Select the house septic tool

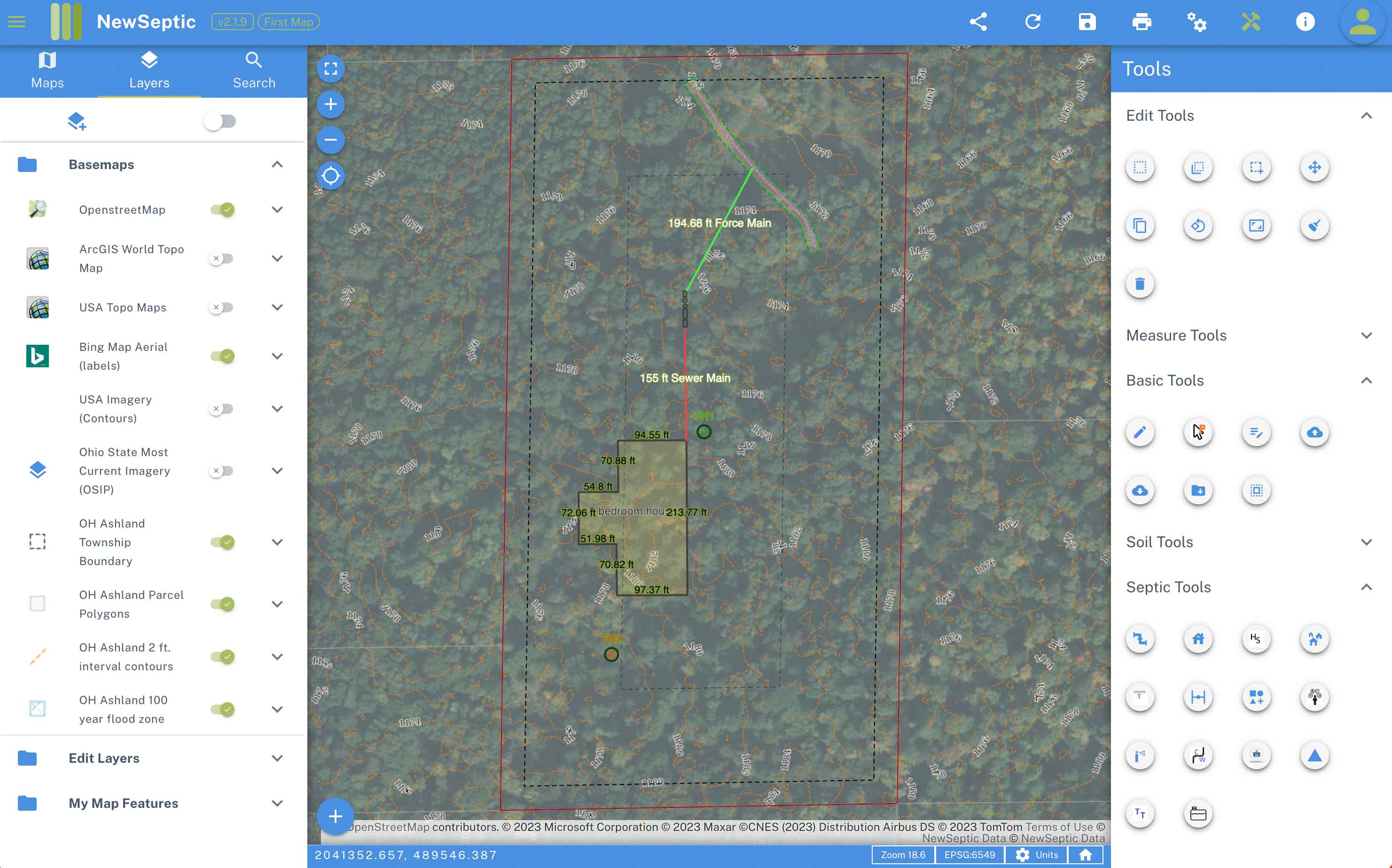pyautogui.click(x=1198, y=639)
